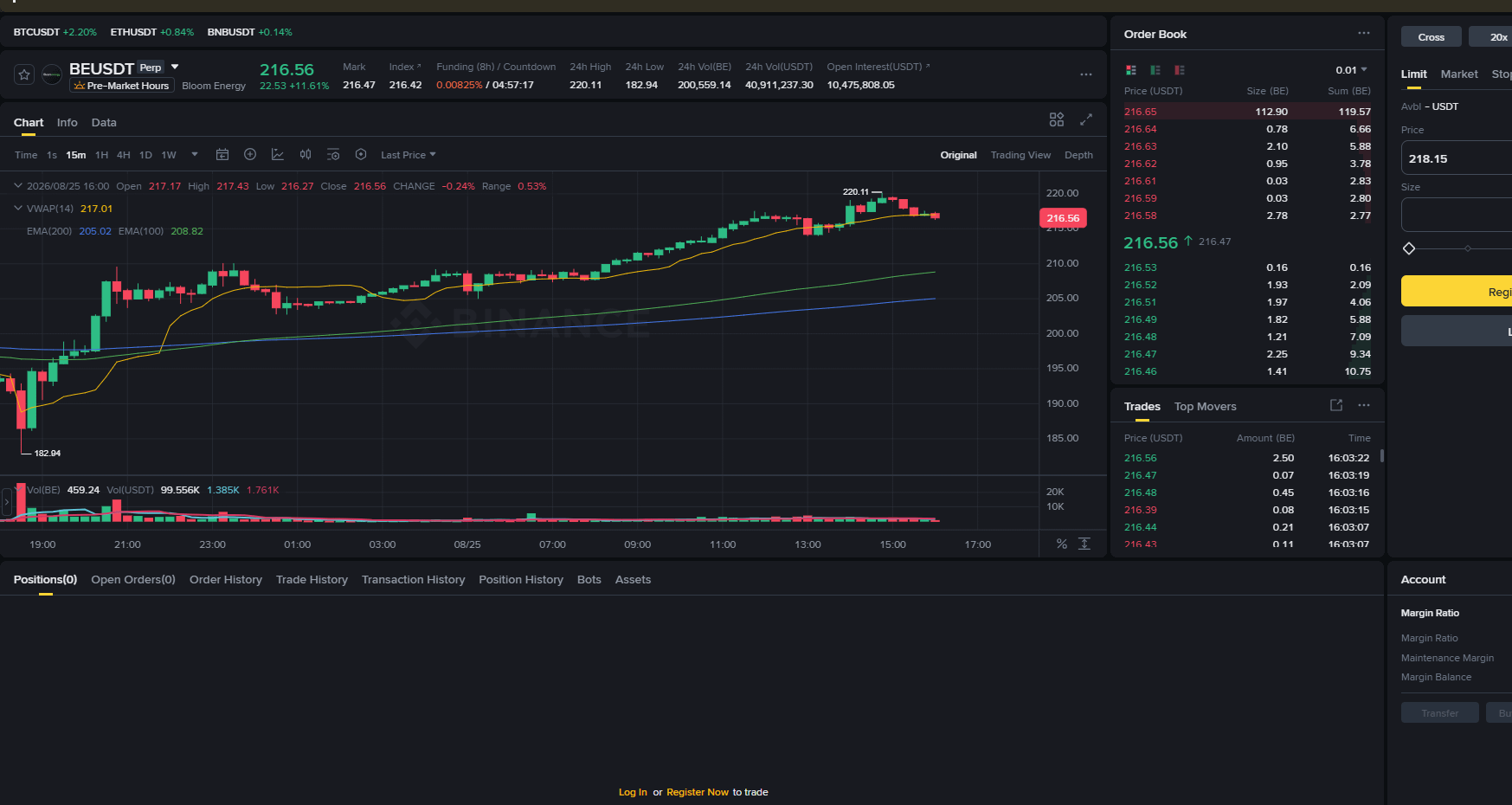This screenshot has width=1512, height=805.
Task: Click the add/plus circle icon in chart toolbar
Action: click(x=250, y=154)
